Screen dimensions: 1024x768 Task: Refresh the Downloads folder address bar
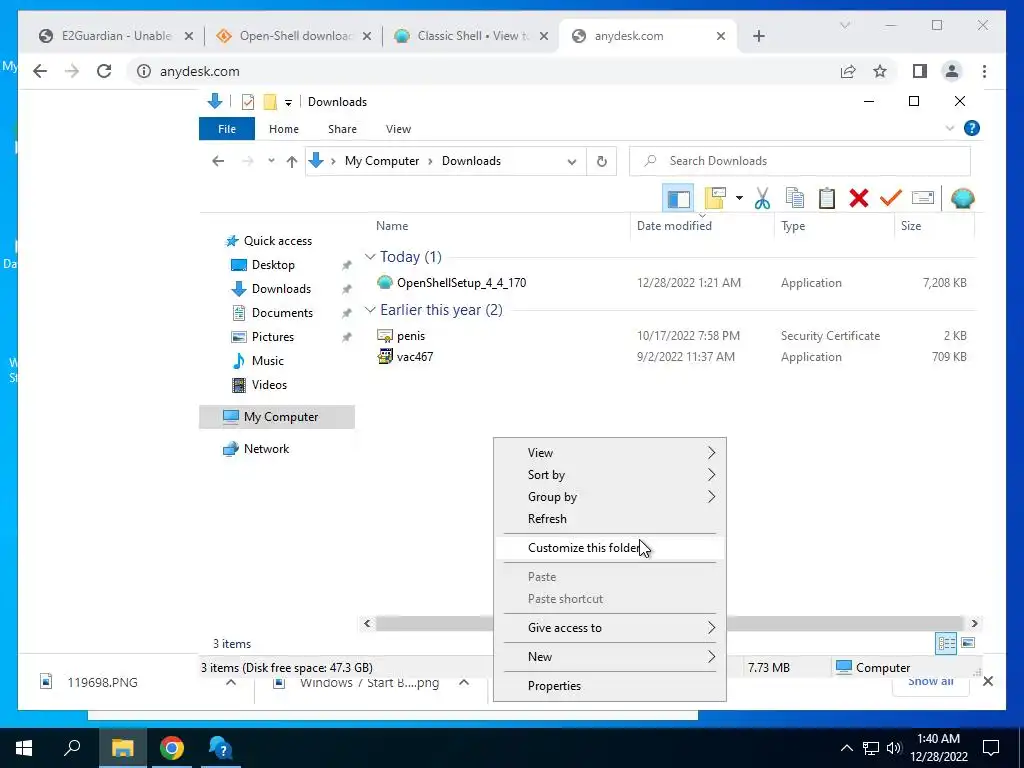pyautogui.click(x=601, y=161)
